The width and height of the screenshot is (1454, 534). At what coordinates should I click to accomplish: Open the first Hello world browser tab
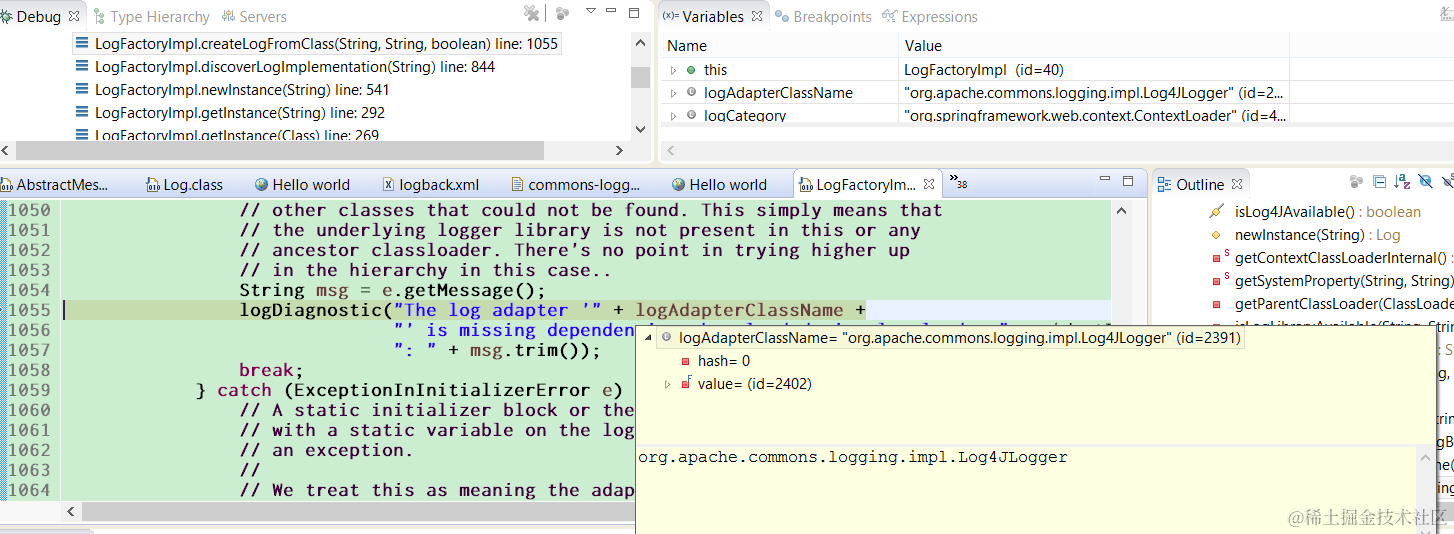point(303,185)
